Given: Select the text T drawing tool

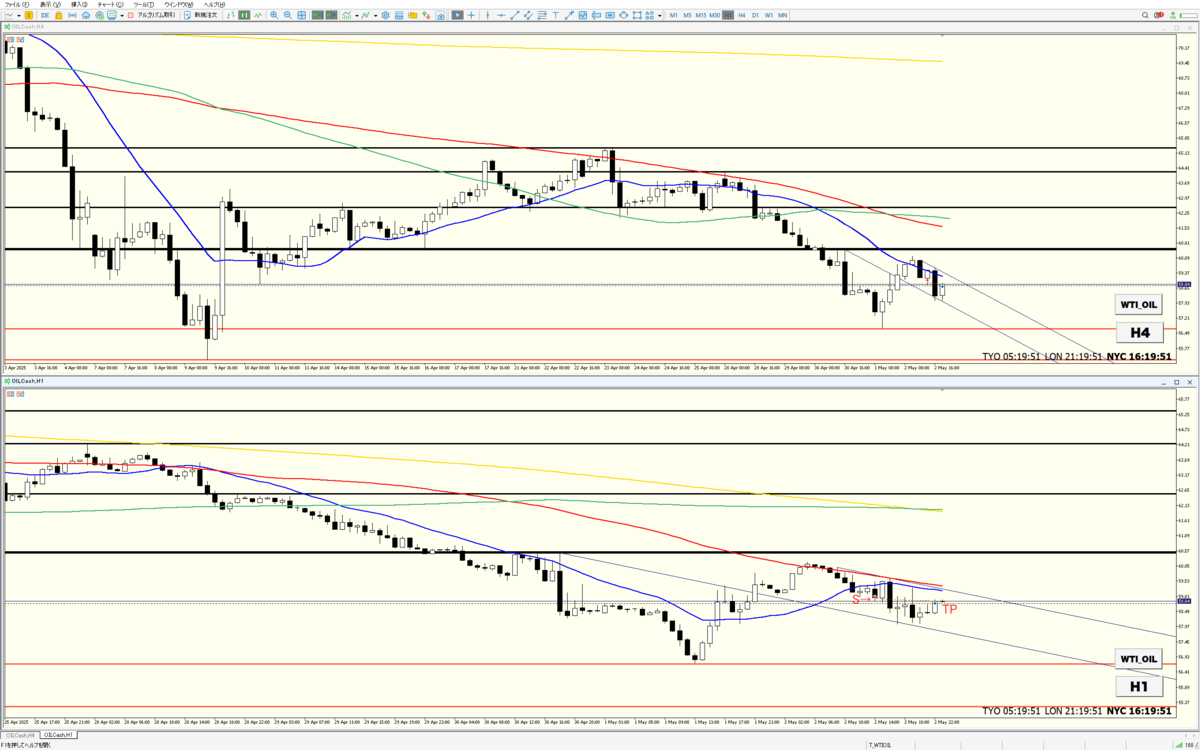Looking at the screenshot, I should pyautogui.click(x=555, y=15).
